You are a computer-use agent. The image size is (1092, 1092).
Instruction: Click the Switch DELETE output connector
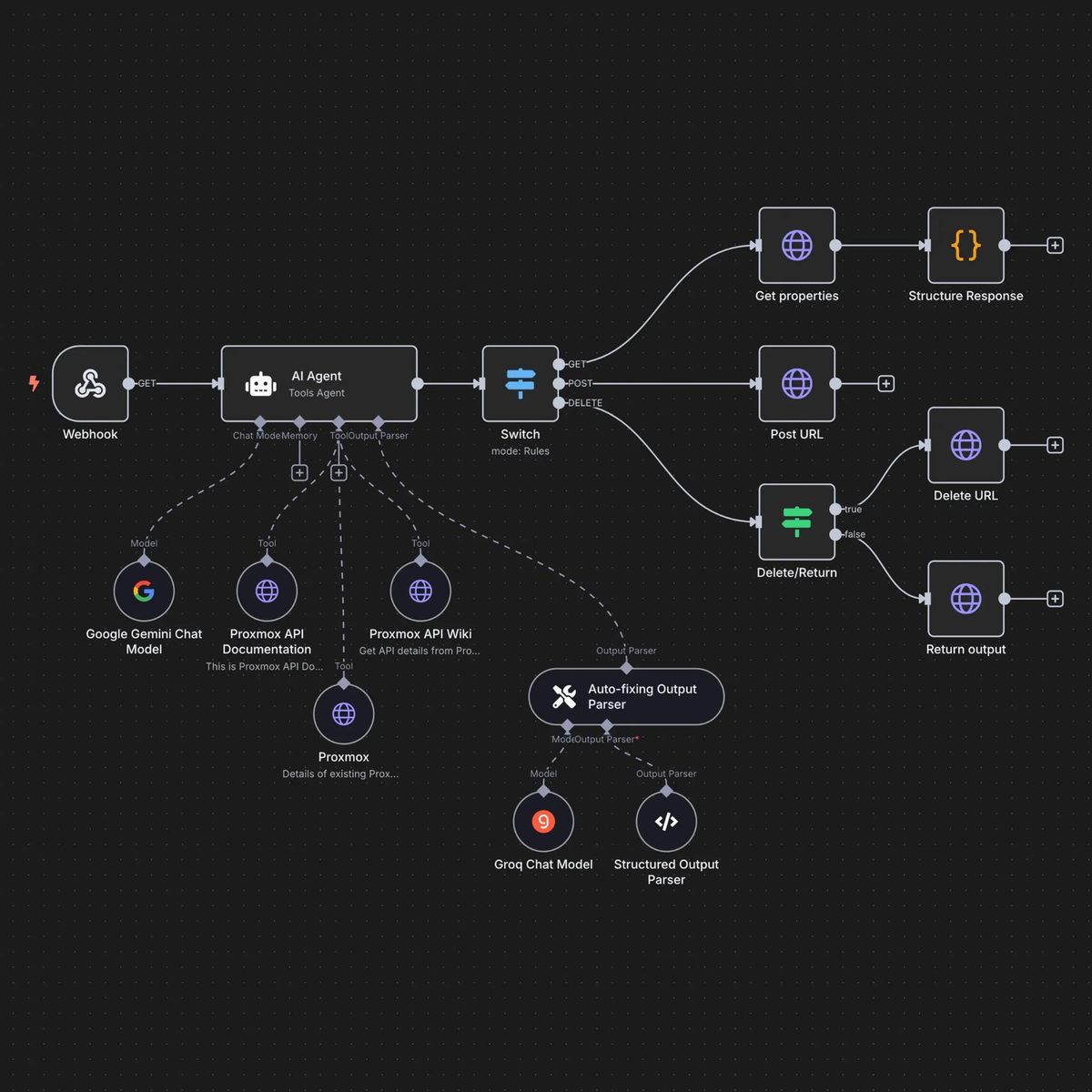[x=559, y=403]
